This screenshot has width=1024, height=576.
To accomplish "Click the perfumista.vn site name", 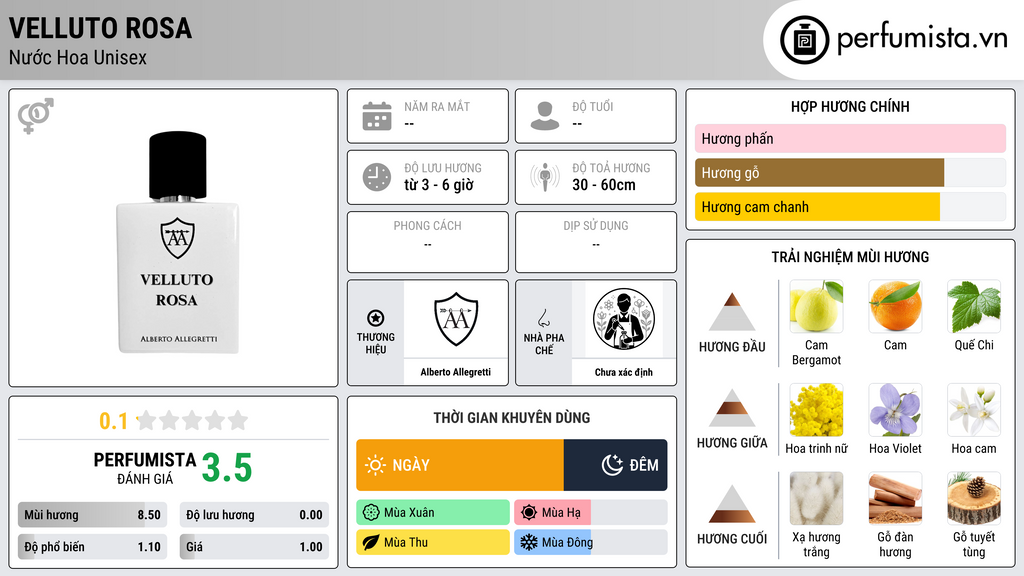I will point(923,39).
